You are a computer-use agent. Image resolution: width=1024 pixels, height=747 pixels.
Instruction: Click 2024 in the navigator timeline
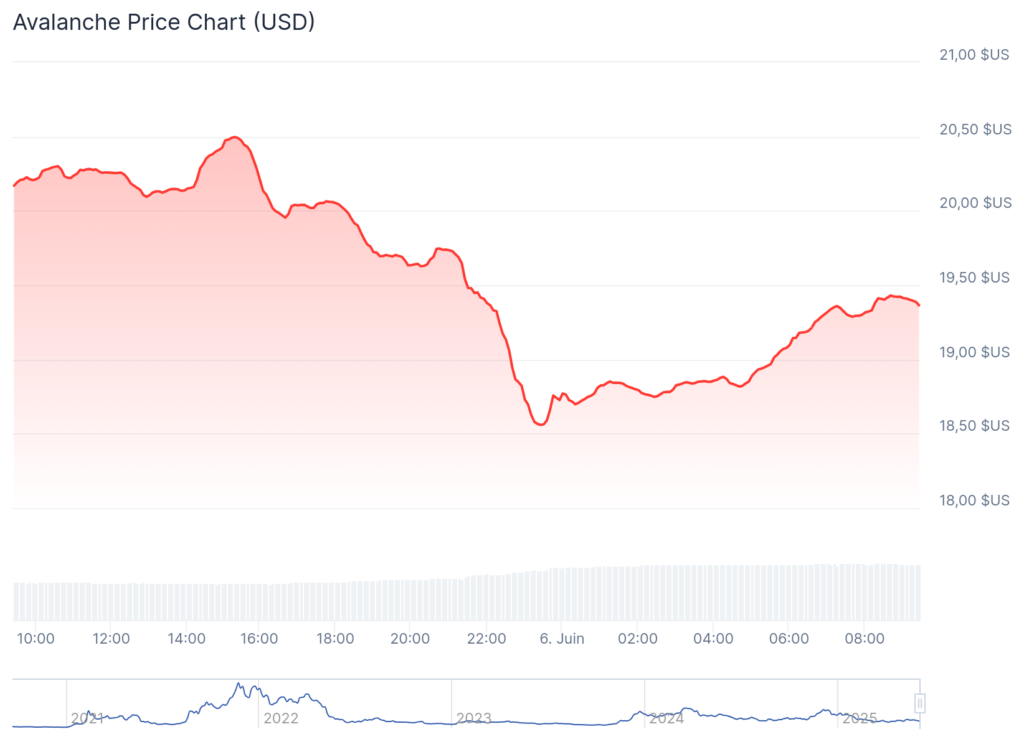coord(666,718)
